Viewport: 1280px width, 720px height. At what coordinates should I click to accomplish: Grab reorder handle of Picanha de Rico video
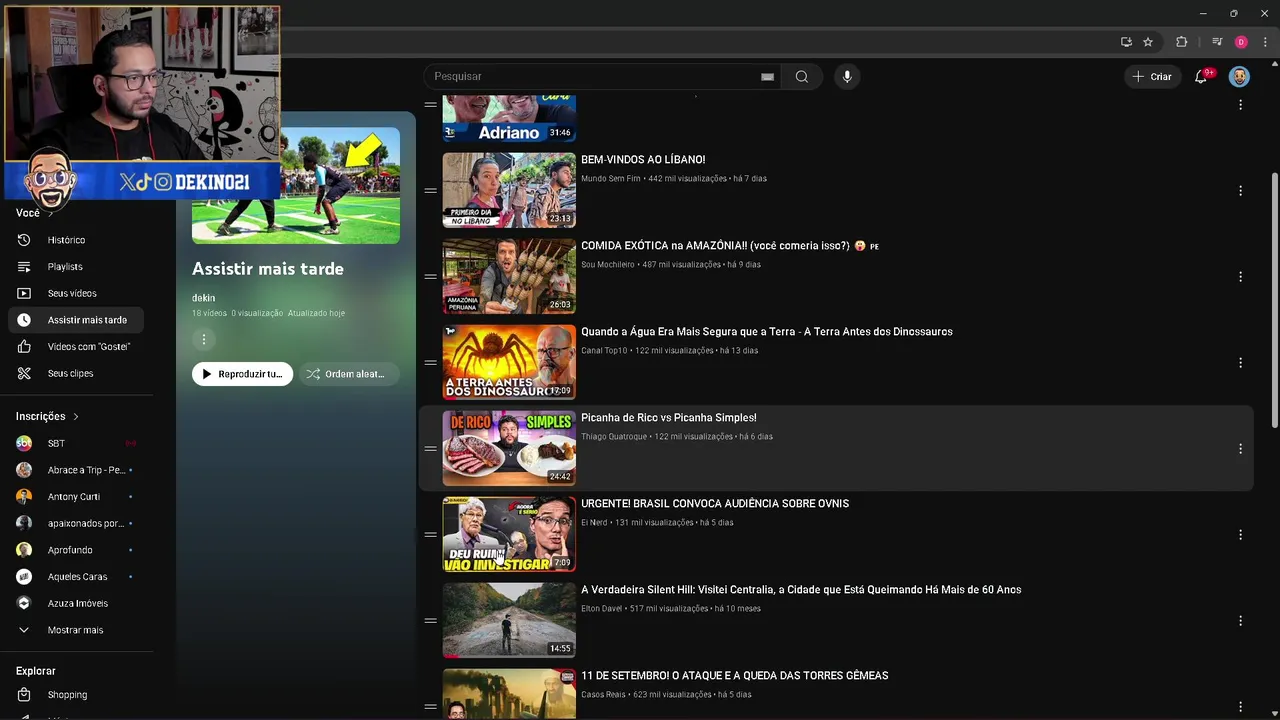click(430, 449)
